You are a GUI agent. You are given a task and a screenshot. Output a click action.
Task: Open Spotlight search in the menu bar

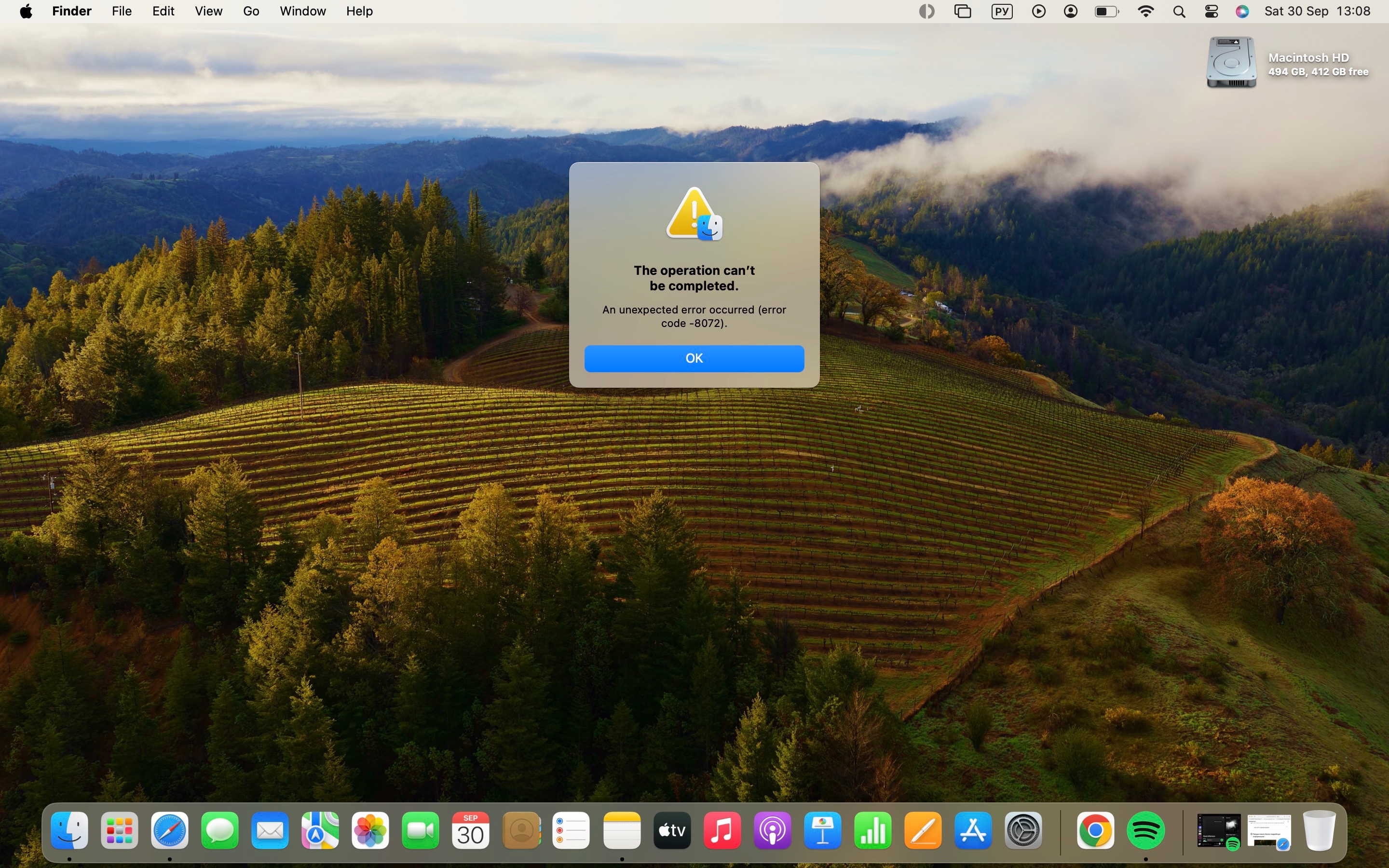click(x=1179, y=12)
